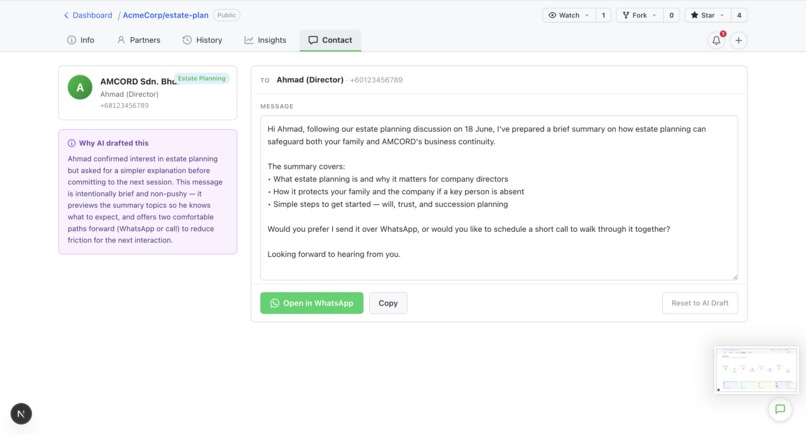Screen dimensions: 806x435
Task: Open the page preview thumbnail
Action: (x=756, y=370)
